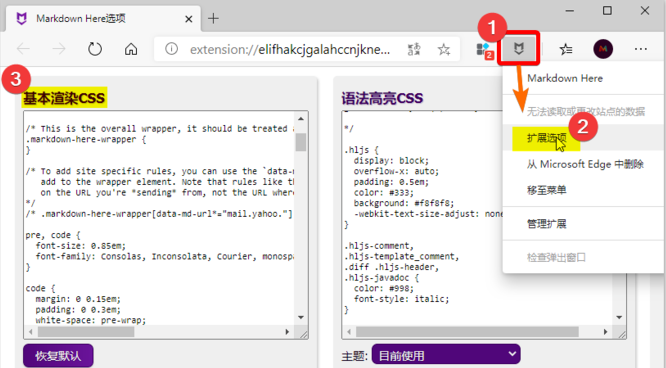Open the browser settings and more menu
This screenshot has height=368, width=666.
coord(641,49)
